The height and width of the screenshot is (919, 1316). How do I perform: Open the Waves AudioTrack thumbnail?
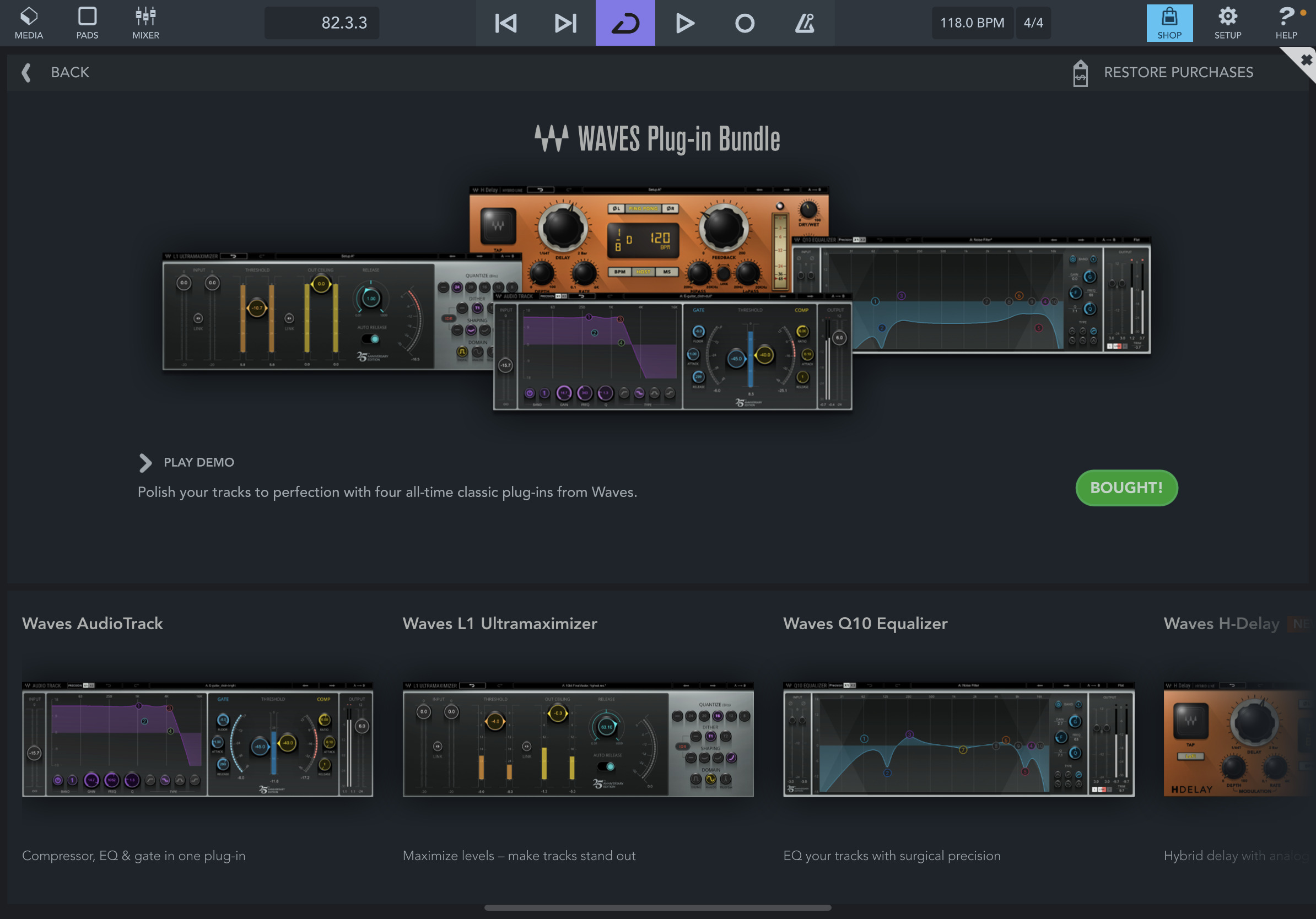(x=197, y=739)
